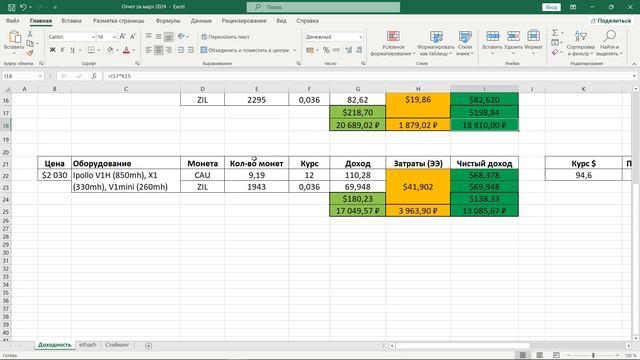Click the add new sheet plus button
Image resolution: width=640 pixels, height=360 pixels.
(149, 346)
